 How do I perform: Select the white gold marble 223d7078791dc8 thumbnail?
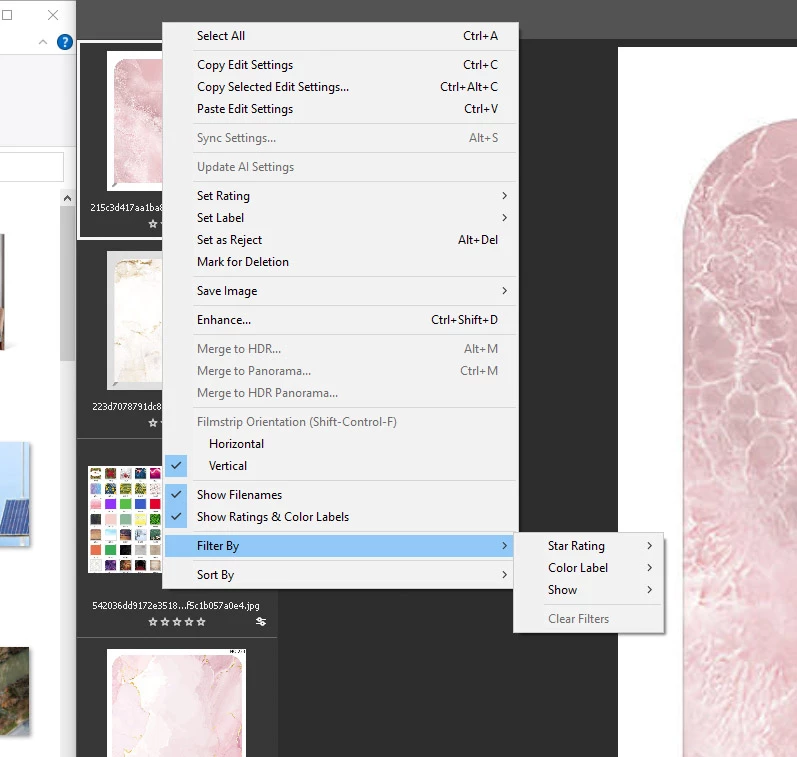click(135, 320)
